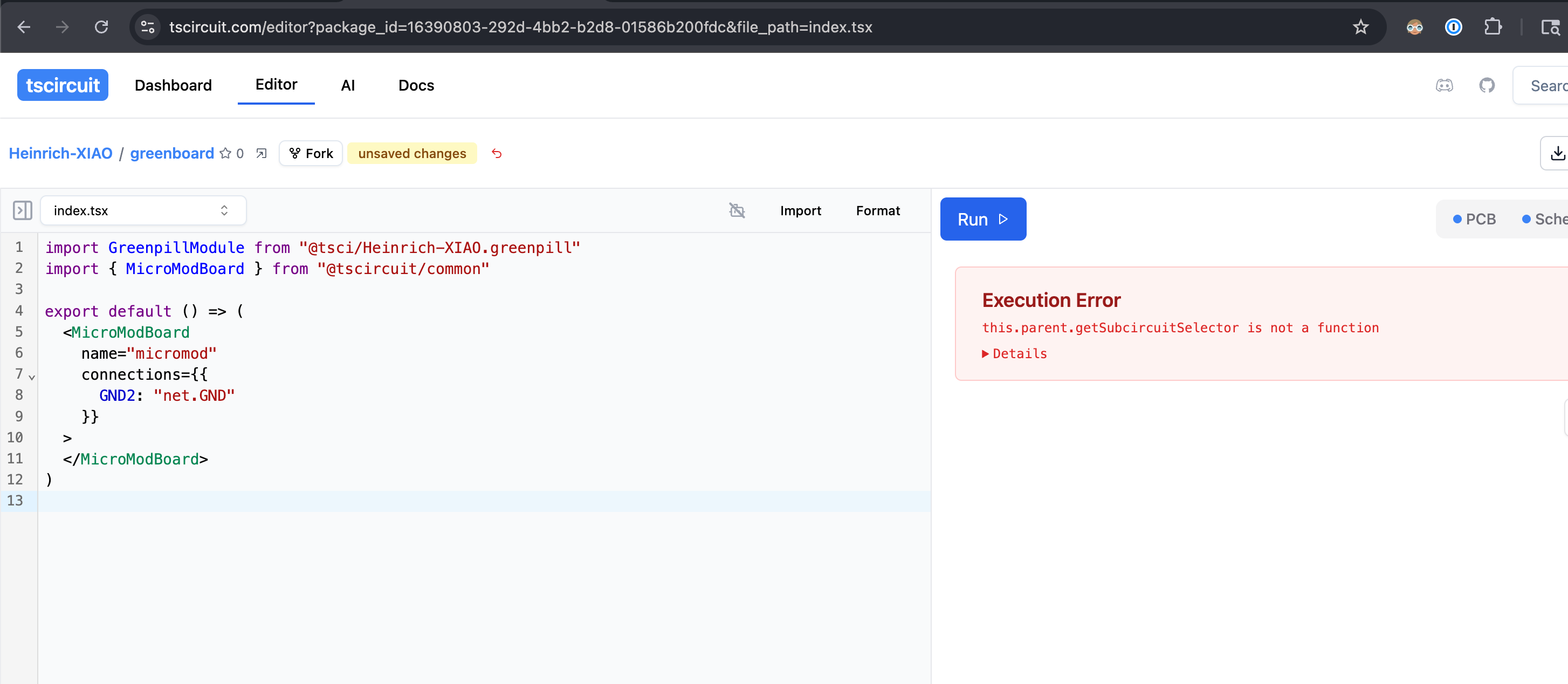Switch to the PCB view tab
1568x684 pixels.
(x=1474, y=219)
